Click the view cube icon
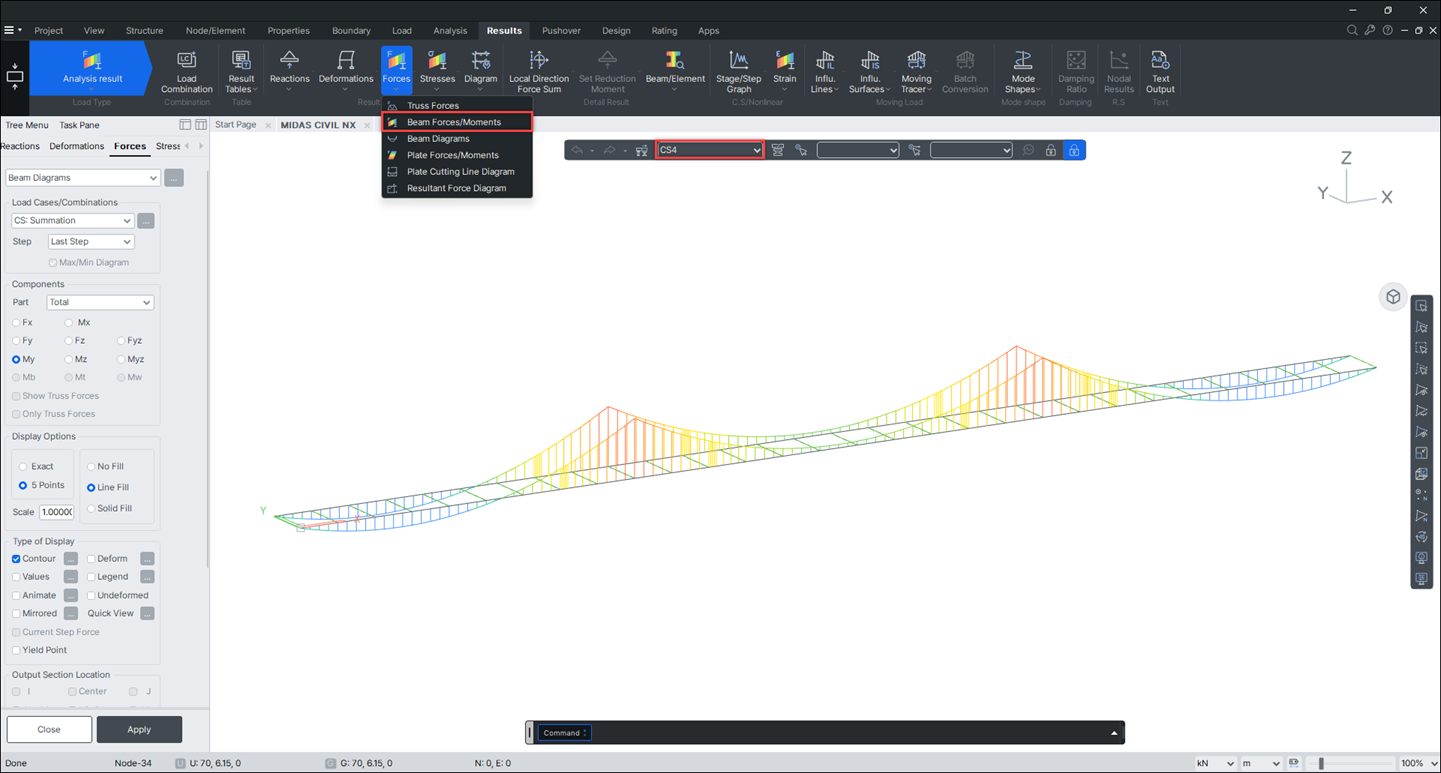This screenshot has height=773, width=1441. (x=1393, y=297)
